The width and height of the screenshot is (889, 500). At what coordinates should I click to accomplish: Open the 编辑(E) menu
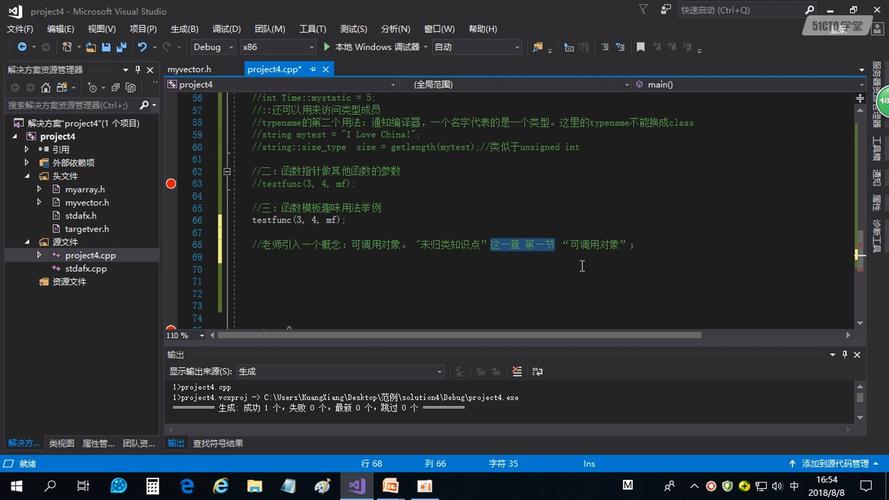pos(61,29)
